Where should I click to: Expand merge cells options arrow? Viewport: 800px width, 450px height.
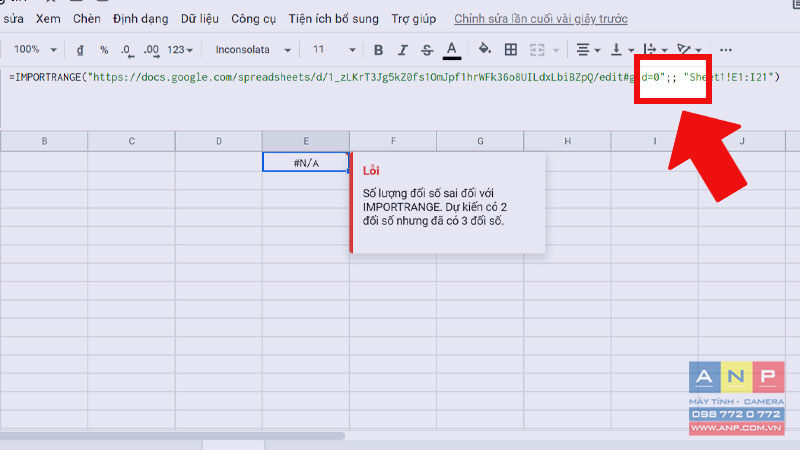(556, 50)
